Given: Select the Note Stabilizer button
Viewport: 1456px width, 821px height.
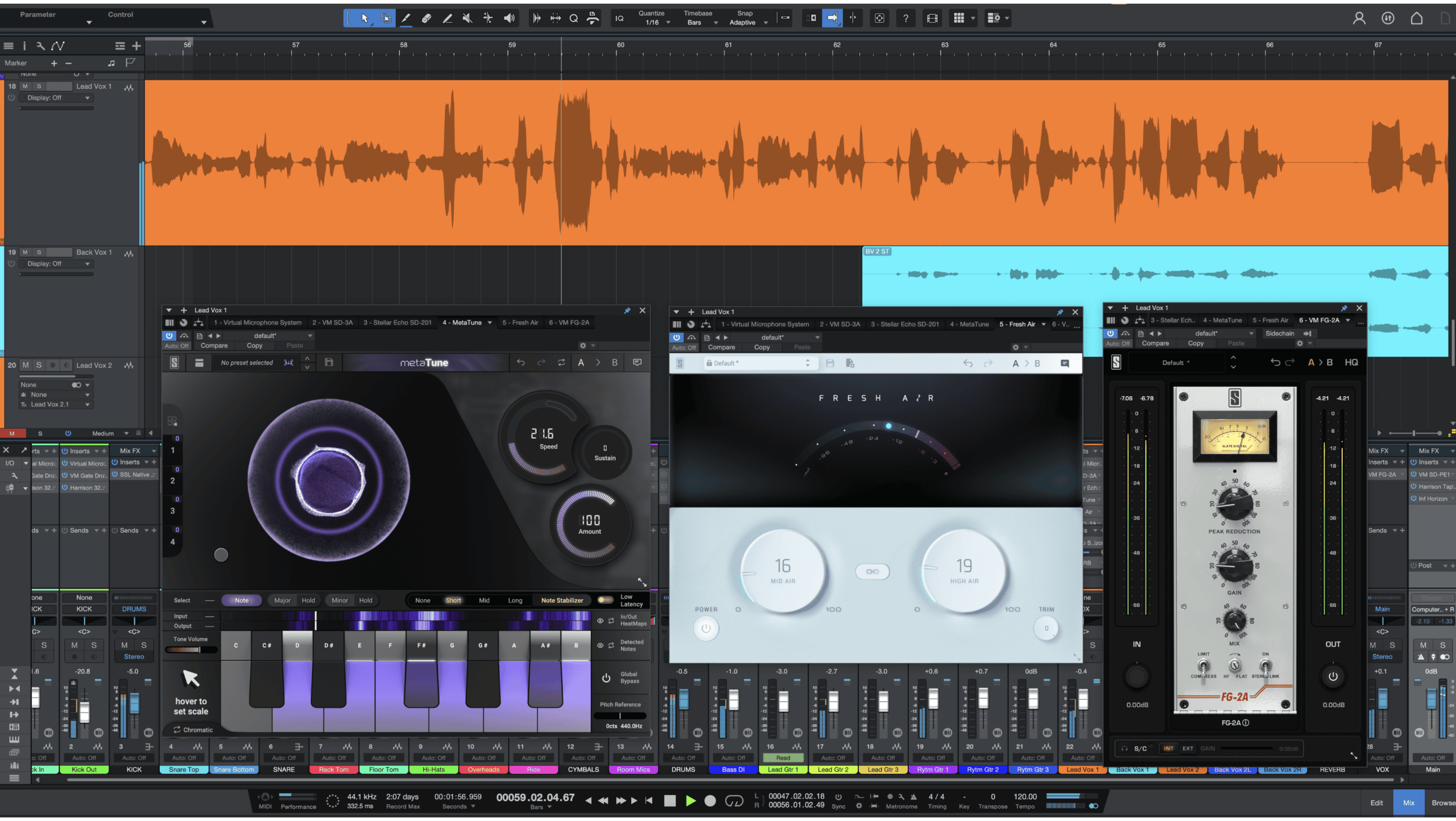Looking at the screenshot, I should point(562,600).
